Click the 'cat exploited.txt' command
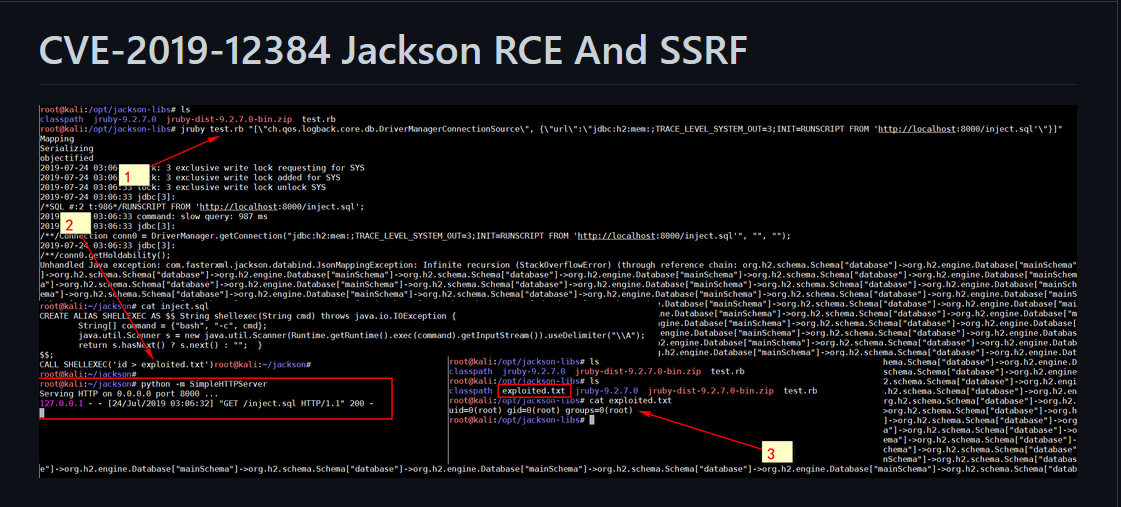This screenshot has height=507, width=1121. click(x=631, y=401)
